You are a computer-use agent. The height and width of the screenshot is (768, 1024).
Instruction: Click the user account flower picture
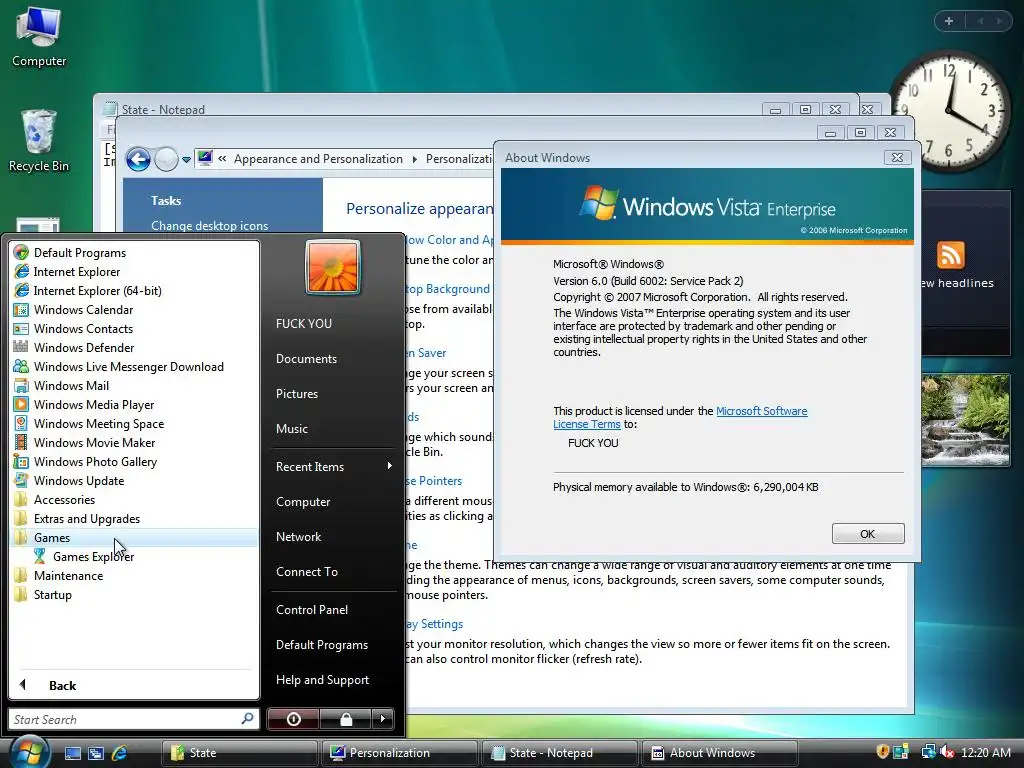pyautogui.click(x=332, y=267)
